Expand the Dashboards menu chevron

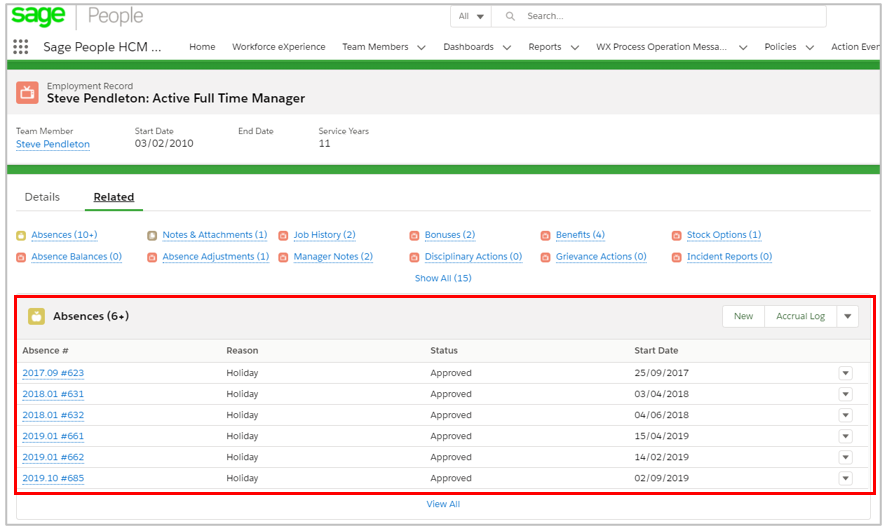click(507, 48)
